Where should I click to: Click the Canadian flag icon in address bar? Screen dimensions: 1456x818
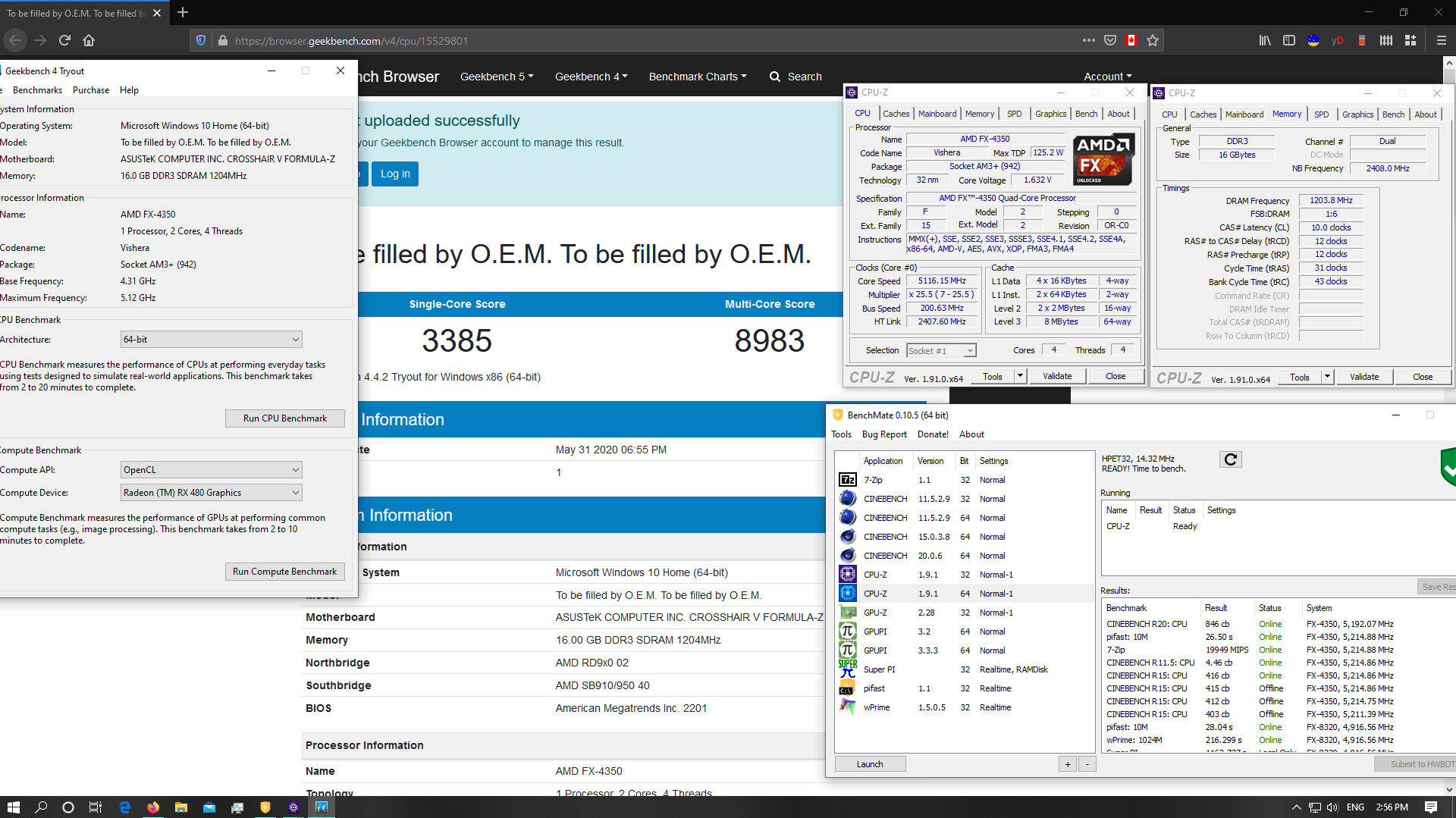coord(1131,40)
